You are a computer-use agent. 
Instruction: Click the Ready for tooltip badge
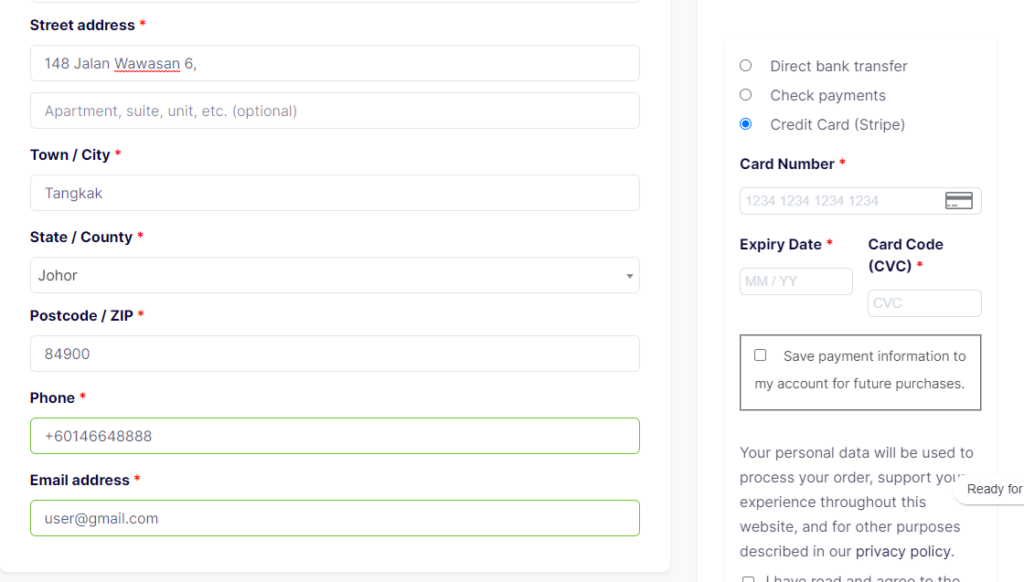point(993,489)
